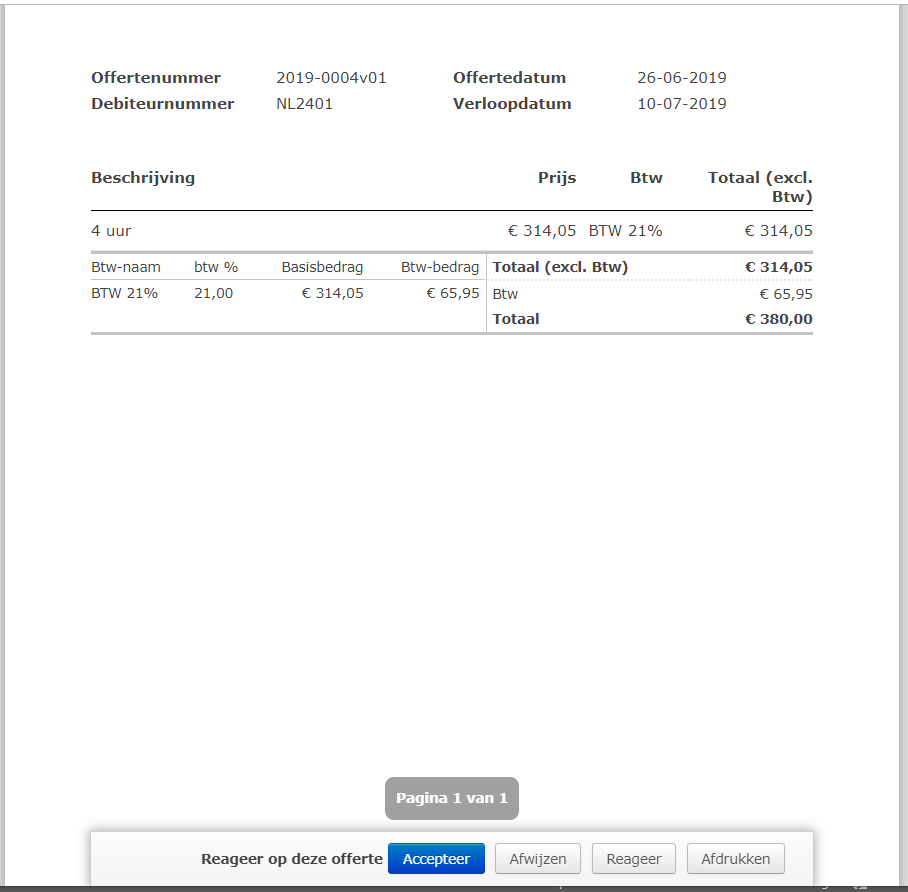Click the Btw-naam column header

coord(126,267)
